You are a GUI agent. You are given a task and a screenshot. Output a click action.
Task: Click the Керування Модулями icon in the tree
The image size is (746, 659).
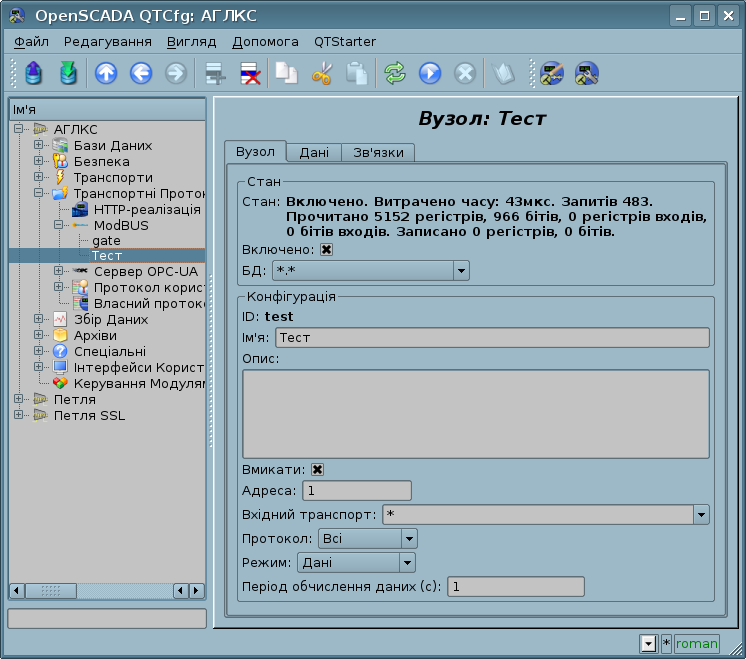60,383
